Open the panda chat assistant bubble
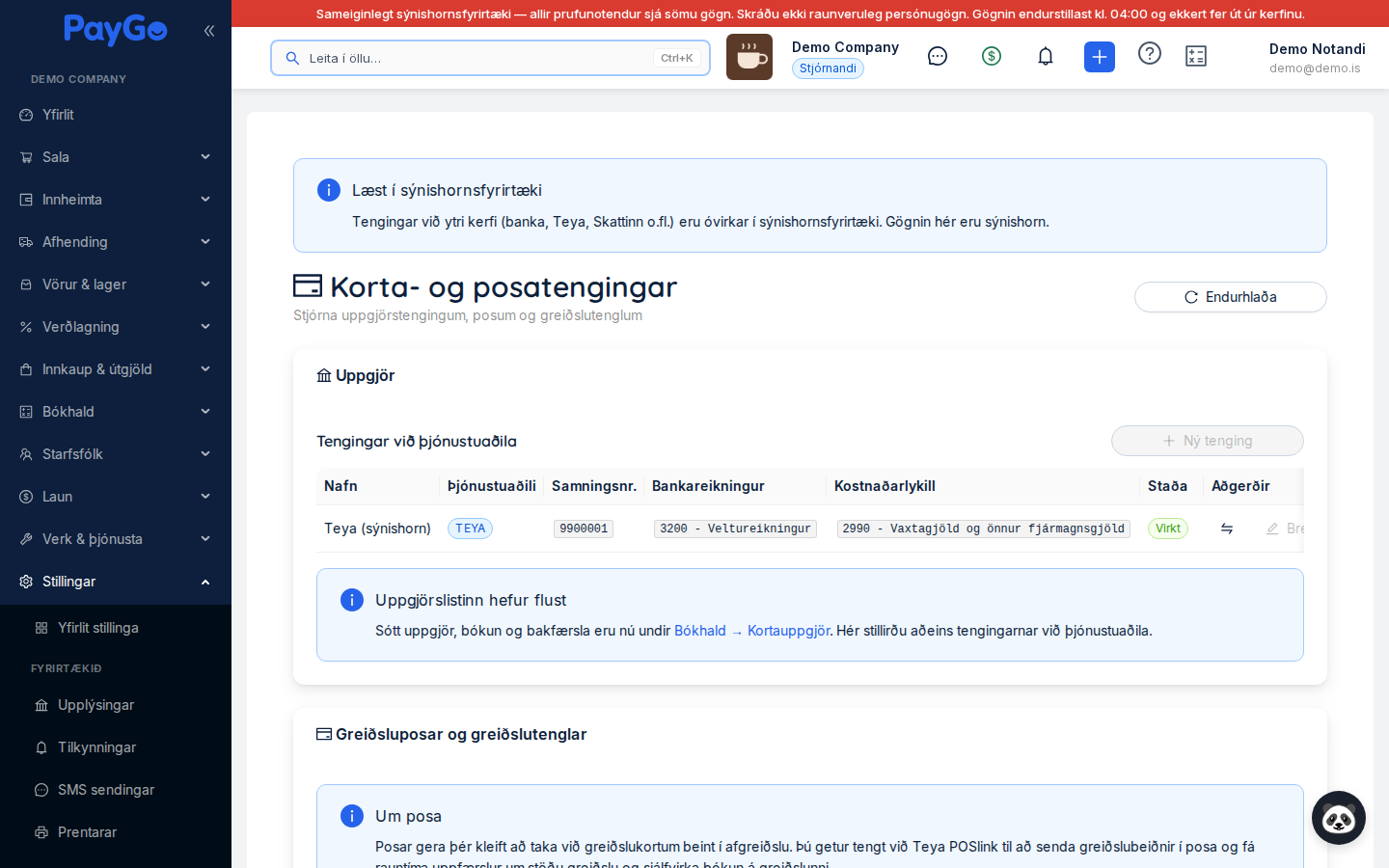 (1339, 818)
